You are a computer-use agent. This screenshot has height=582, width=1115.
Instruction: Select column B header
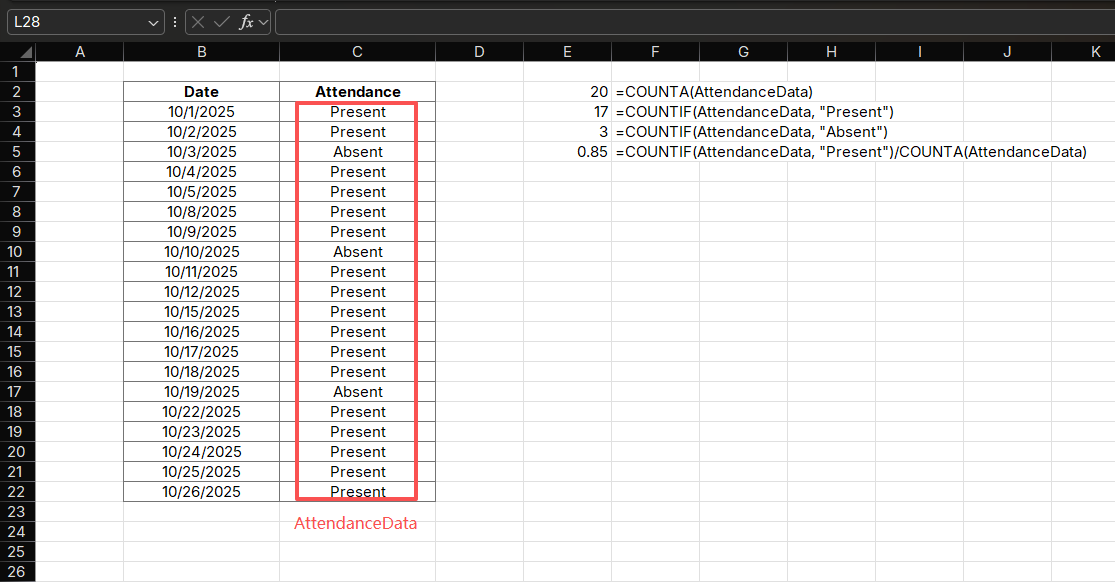(201, 52)
